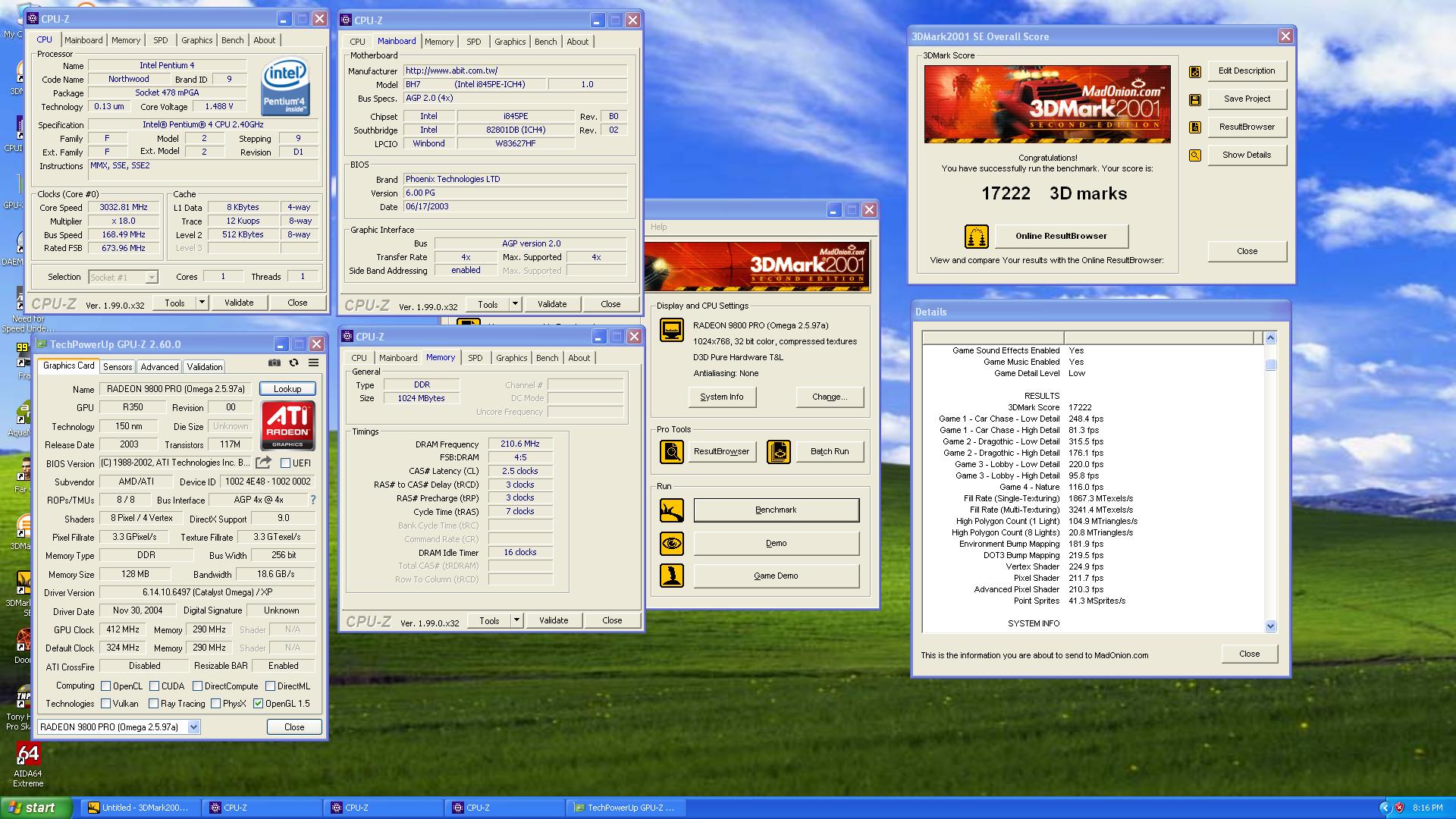
Task: Switch to TechPowerUp GPU-Z taskbar button
Action: (624, 808)
